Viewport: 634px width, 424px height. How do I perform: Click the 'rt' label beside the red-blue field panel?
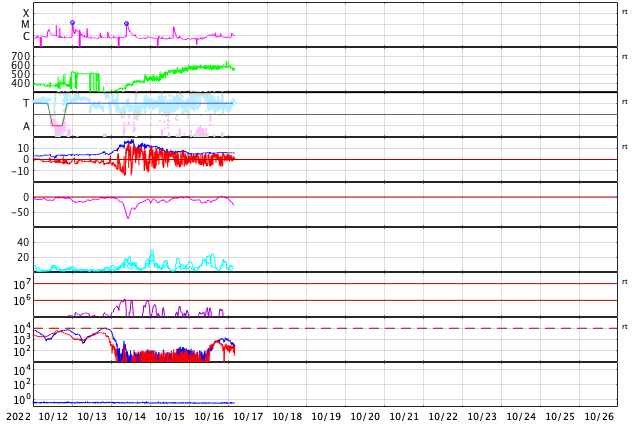pyautogui.click(x=624, y=147)
